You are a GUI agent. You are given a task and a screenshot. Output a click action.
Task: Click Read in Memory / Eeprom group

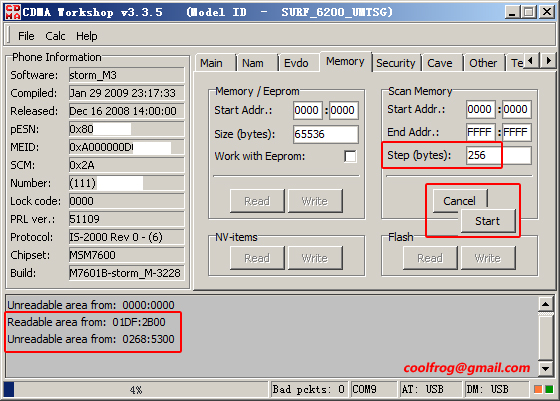coord(257,201)
